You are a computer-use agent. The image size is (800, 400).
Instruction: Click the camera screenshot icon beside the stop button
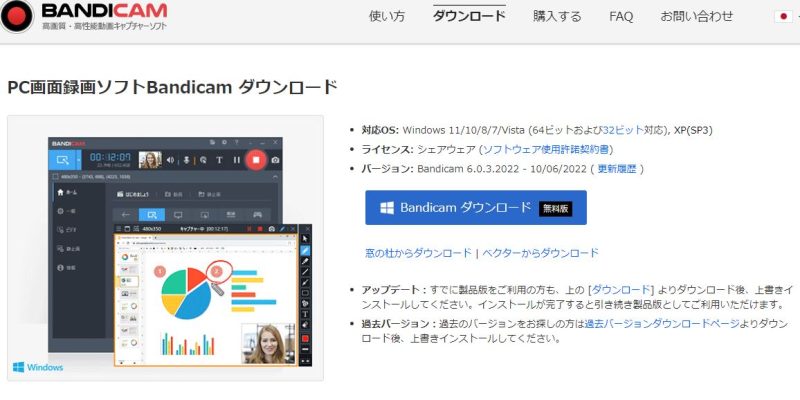point(275,160)
